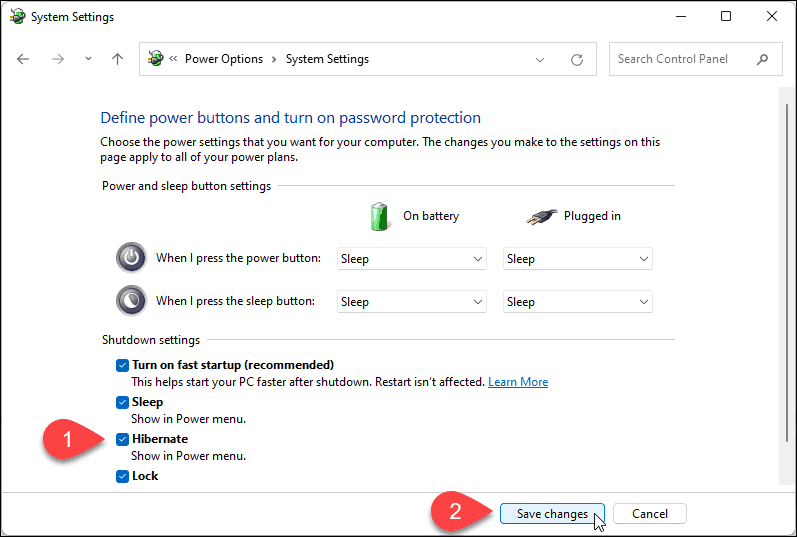Click the breadcrumb arrow after Power Options
The width and height of the screenshot is (797, 537).
click(x=274, y=59)
